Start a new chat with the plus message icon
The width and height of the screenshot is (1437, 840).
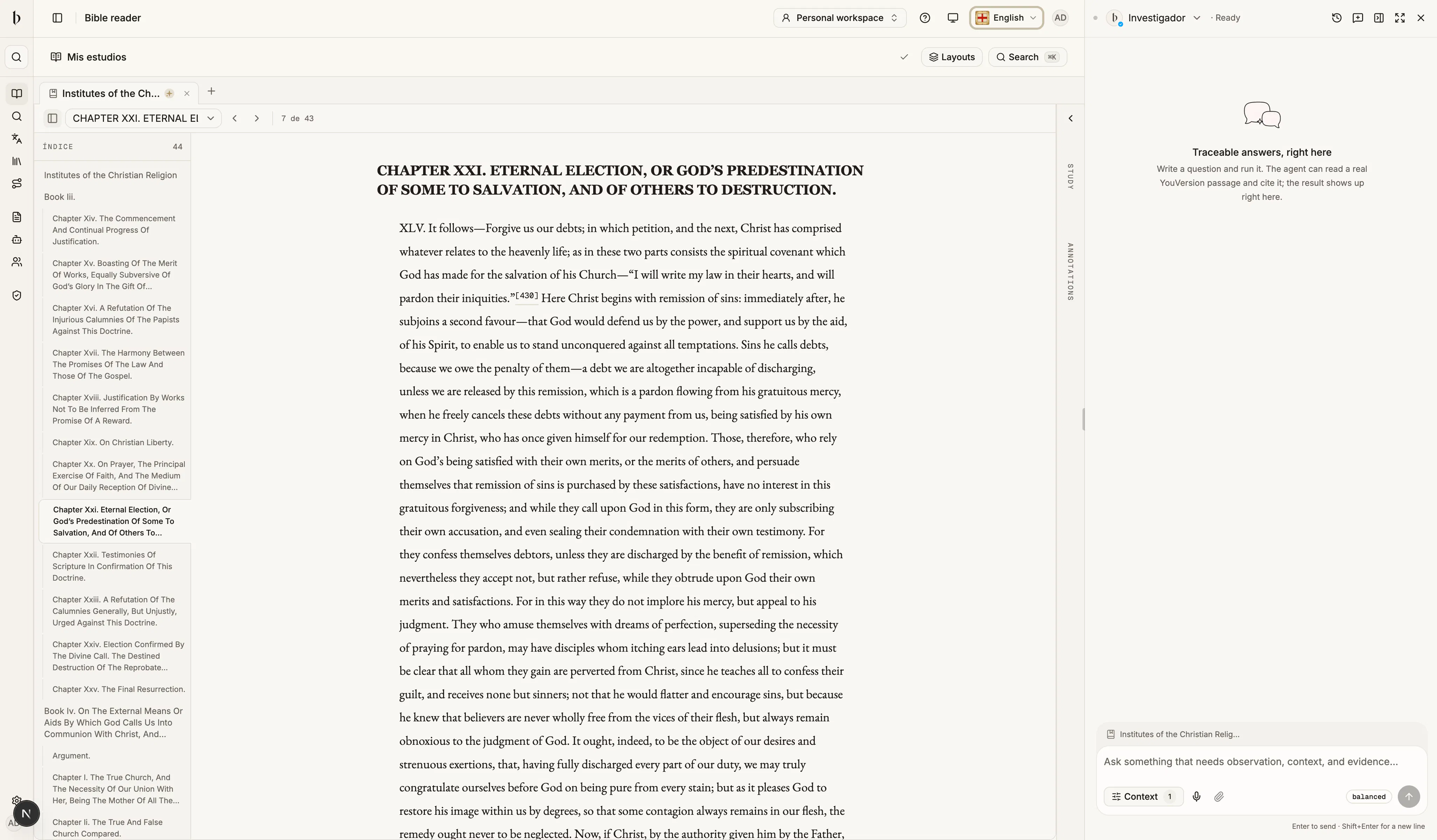point(1358,18)
